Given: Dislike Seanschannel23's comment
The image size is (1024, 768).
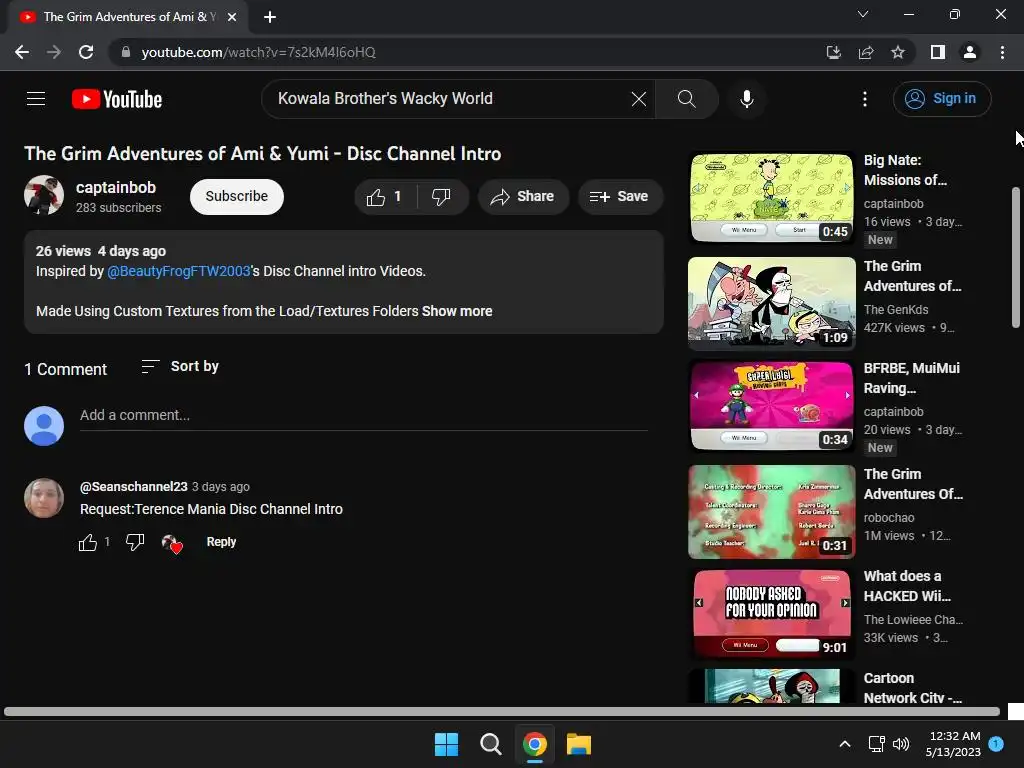Looking at the screenshot, I should (x=135, y=542).
